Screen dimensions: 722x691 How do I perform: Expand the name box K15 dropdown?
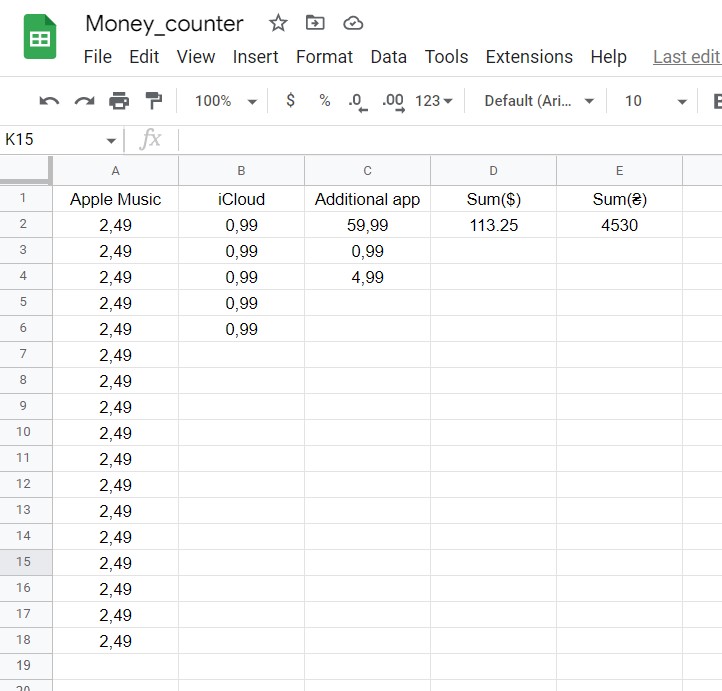(x=111, y=140)
